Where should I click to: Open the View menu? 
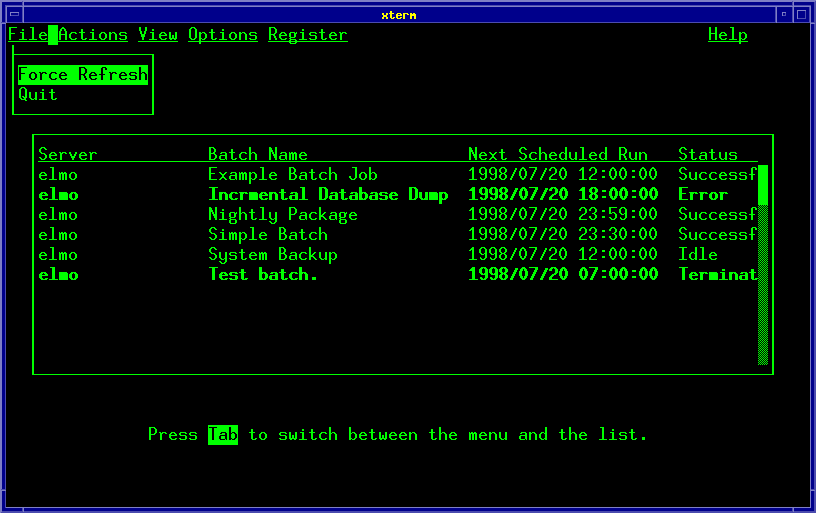click(x=158, y=35)
